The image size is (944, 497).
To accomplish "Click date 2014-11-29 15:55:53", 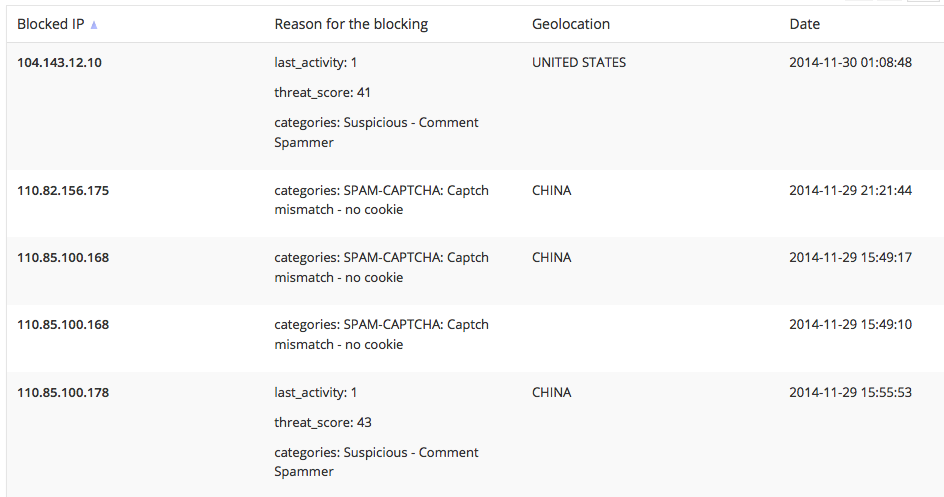I will (850, 393).
